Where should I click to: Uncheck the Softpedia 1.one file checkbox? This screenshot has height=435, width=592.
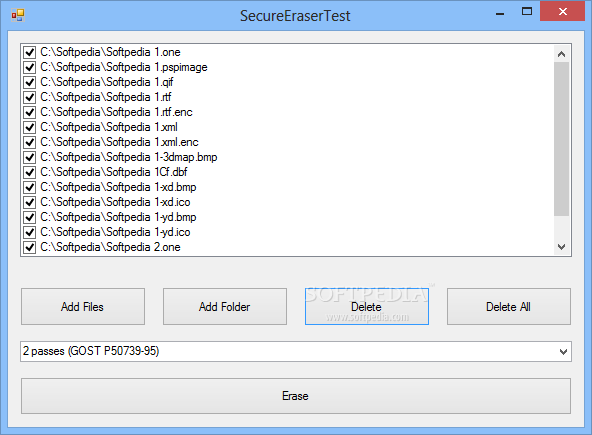pyautogui.click(x=29, y=52)
